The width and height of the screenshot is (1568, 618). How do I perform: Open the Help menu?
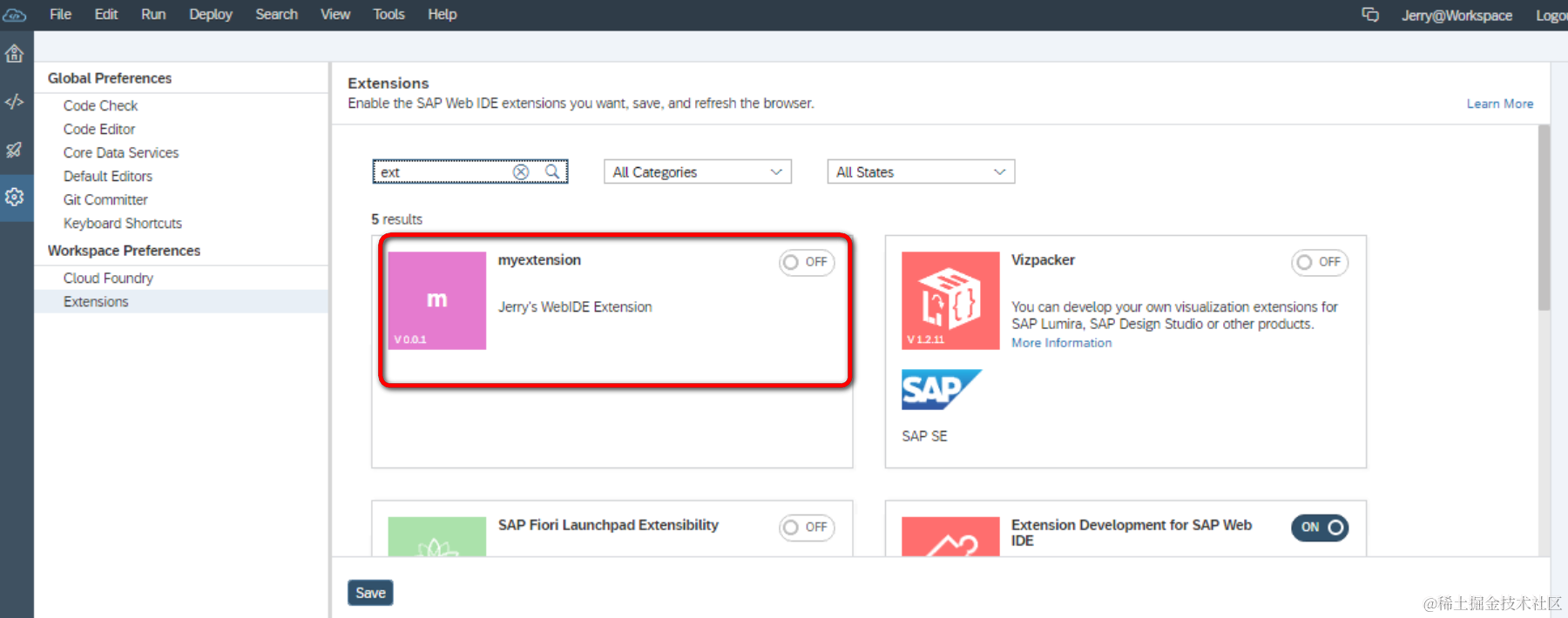[443, 15]
